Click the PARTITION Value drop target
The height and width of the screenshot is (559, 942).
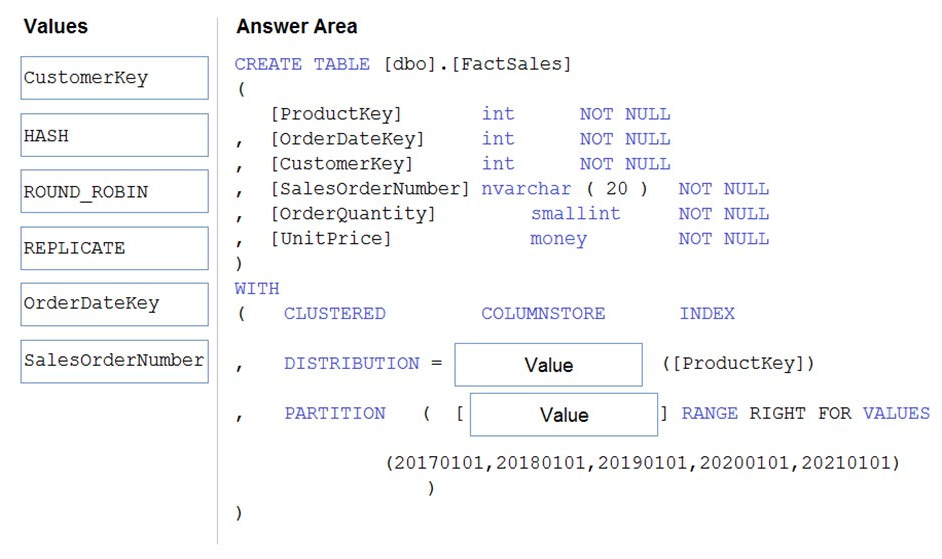(564, 415)
